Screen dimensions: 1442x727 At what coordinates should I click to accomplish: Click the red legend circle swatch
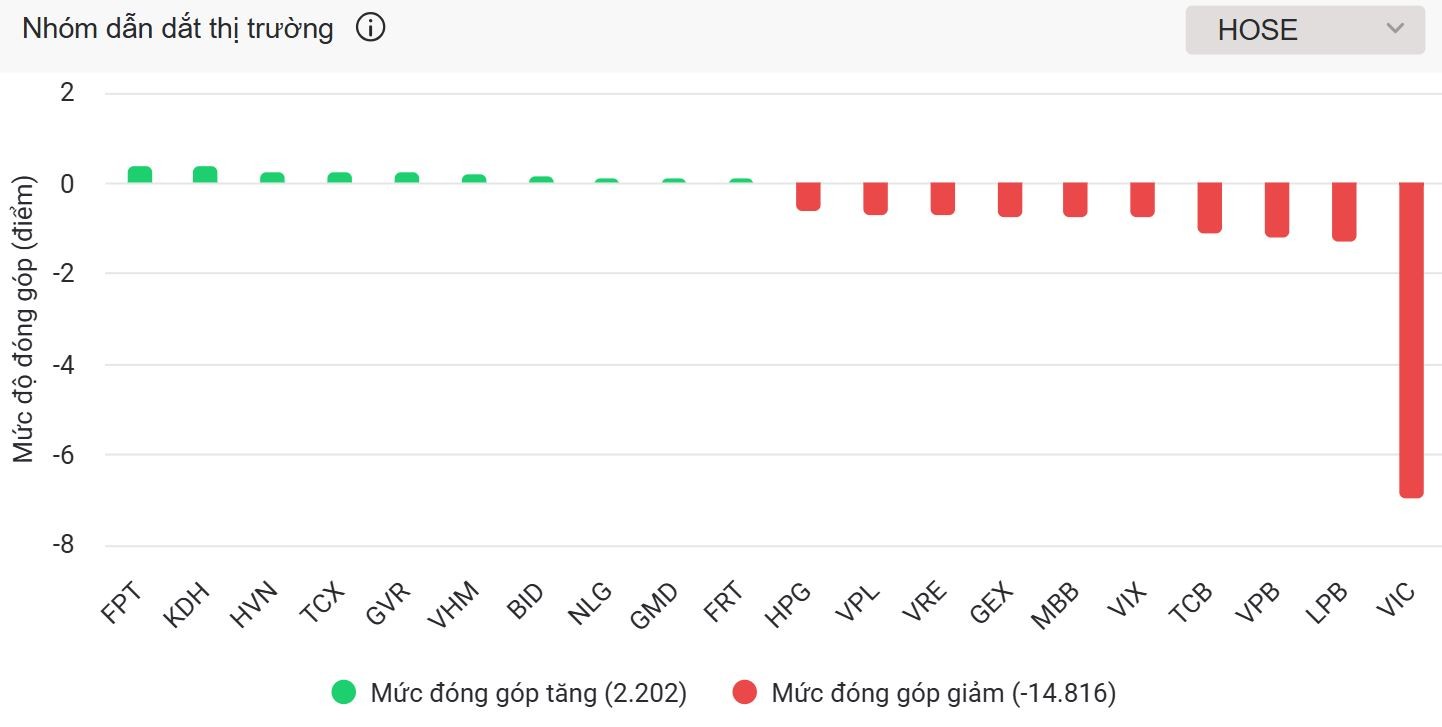pos(745,693)
